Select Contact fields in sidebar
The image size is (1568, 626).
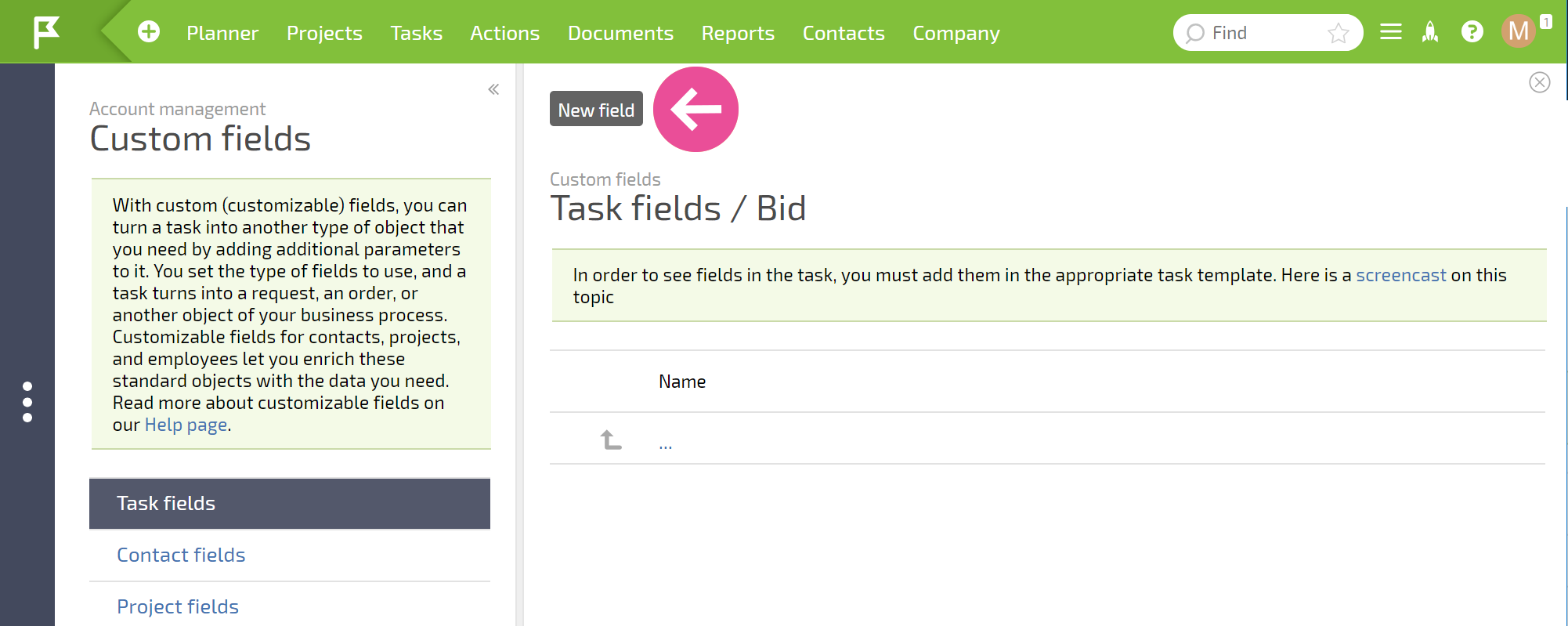coord(181,555)
